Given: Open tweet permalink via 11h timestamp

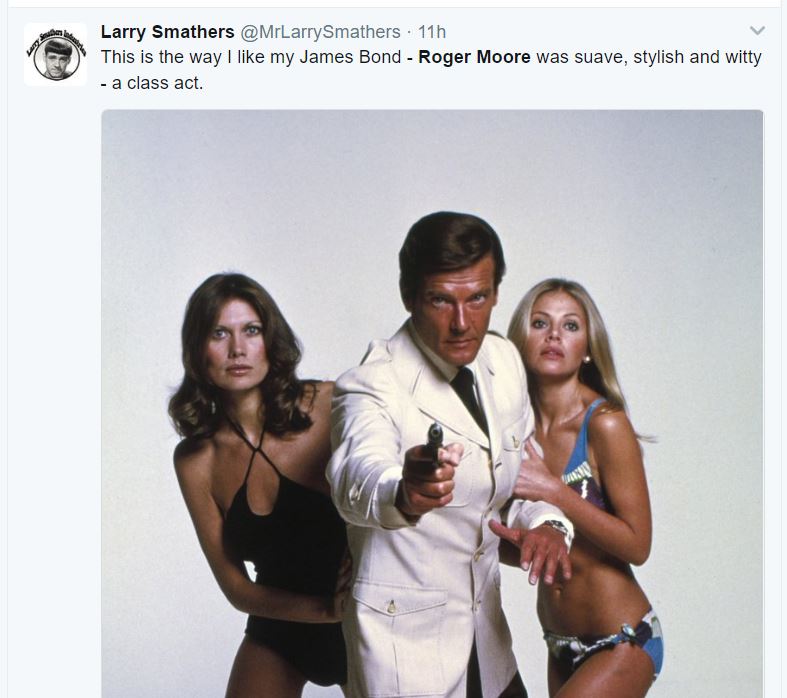Looking at the screenshot, I should 432,32.
